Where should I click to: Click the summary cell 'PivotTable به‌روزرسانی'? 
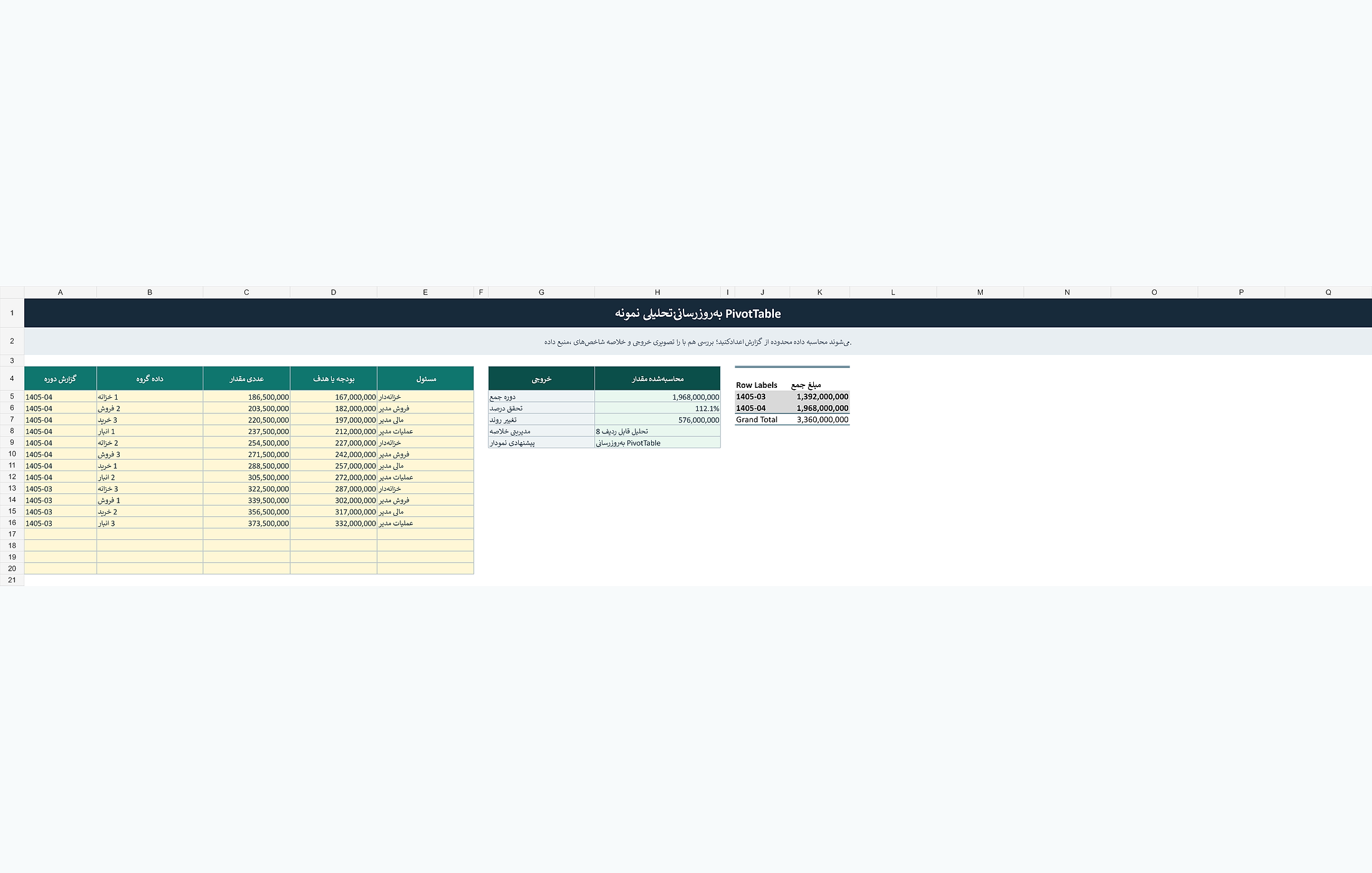pos(657,443)
